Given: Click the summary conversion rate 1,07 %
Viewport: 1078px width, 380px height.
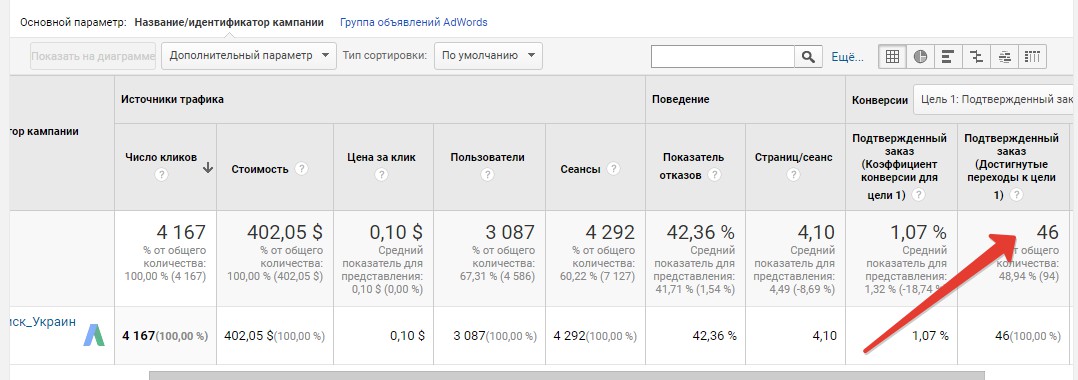Looking at the screenshot, I should (x=918, y=232).
